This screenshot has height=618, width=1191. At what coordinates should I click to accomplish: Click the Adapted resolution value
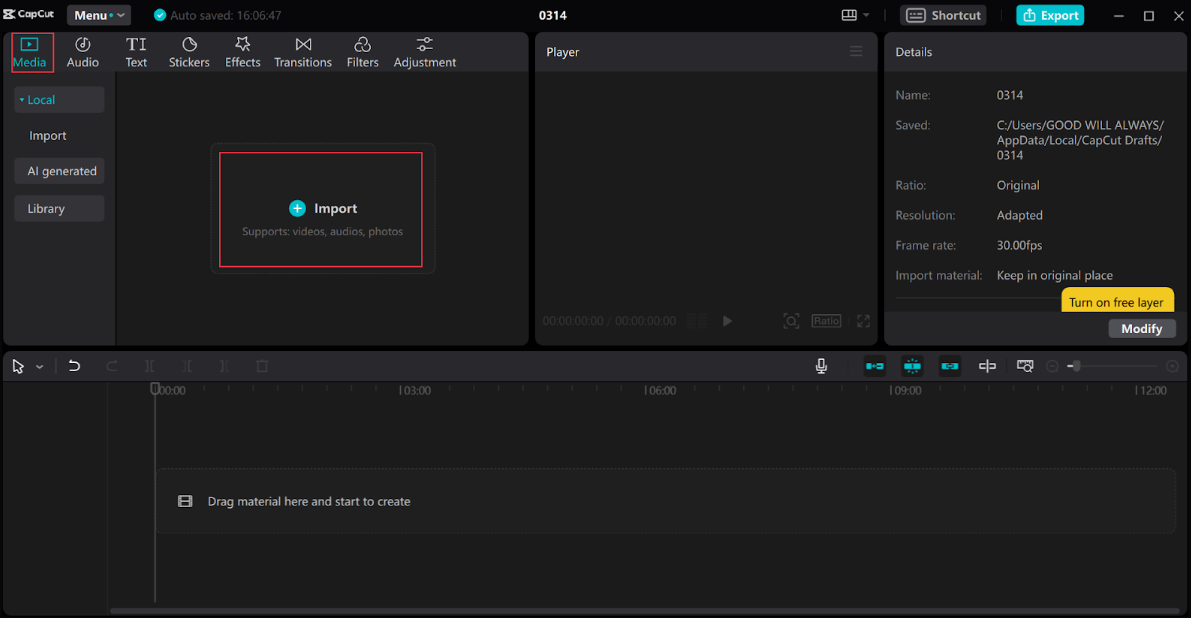(x=1019, y=215)
